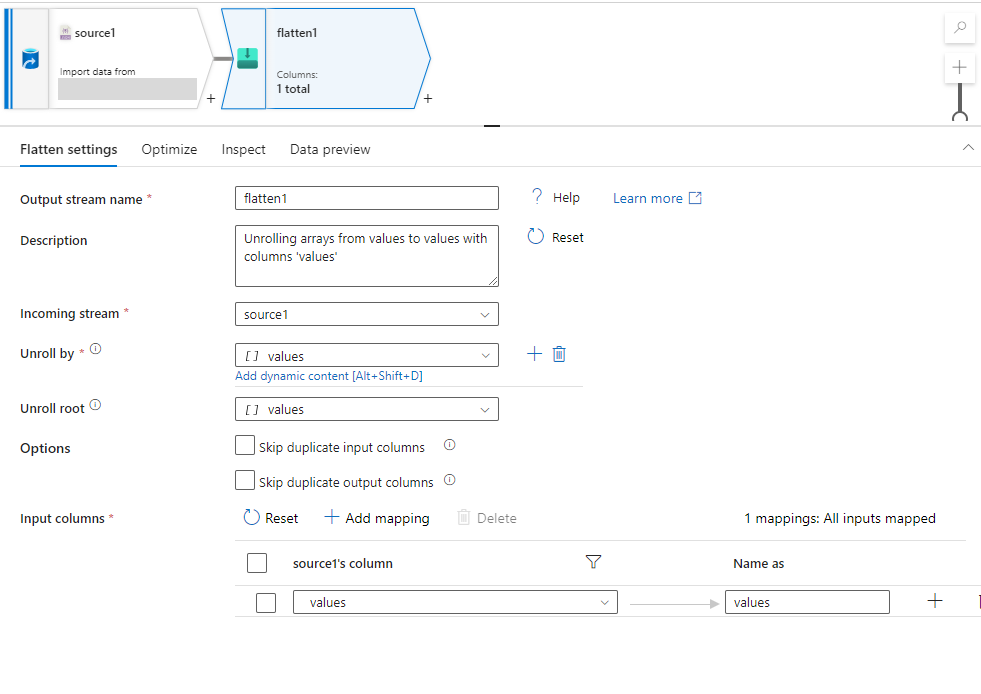Enable Skip duplicate input columns
The image size is (981, 694).
pyautogui.click(x=245, y=446)
